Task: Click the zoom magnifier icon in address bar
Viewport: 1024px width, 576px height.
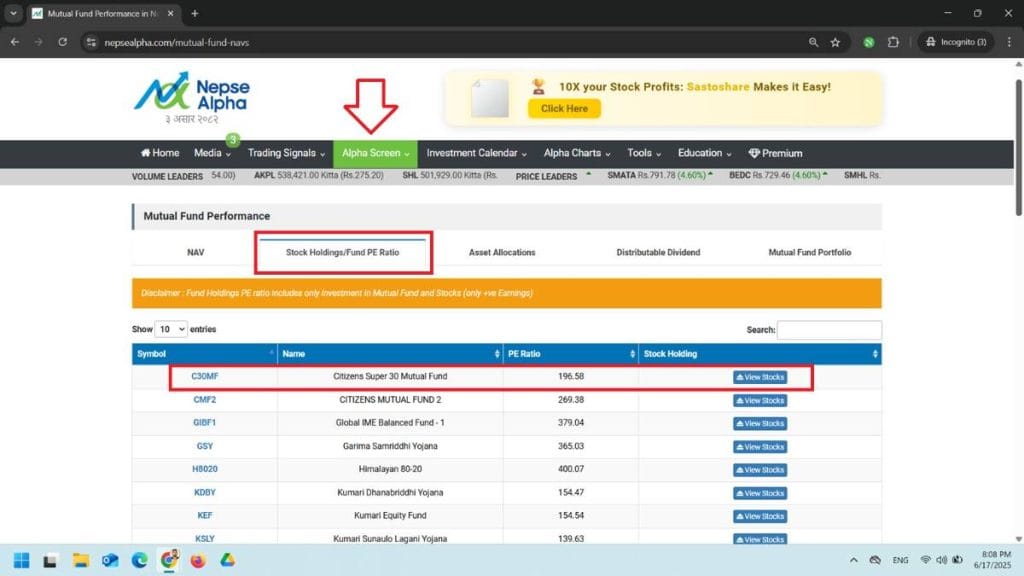Action: (x=813, y=42)
